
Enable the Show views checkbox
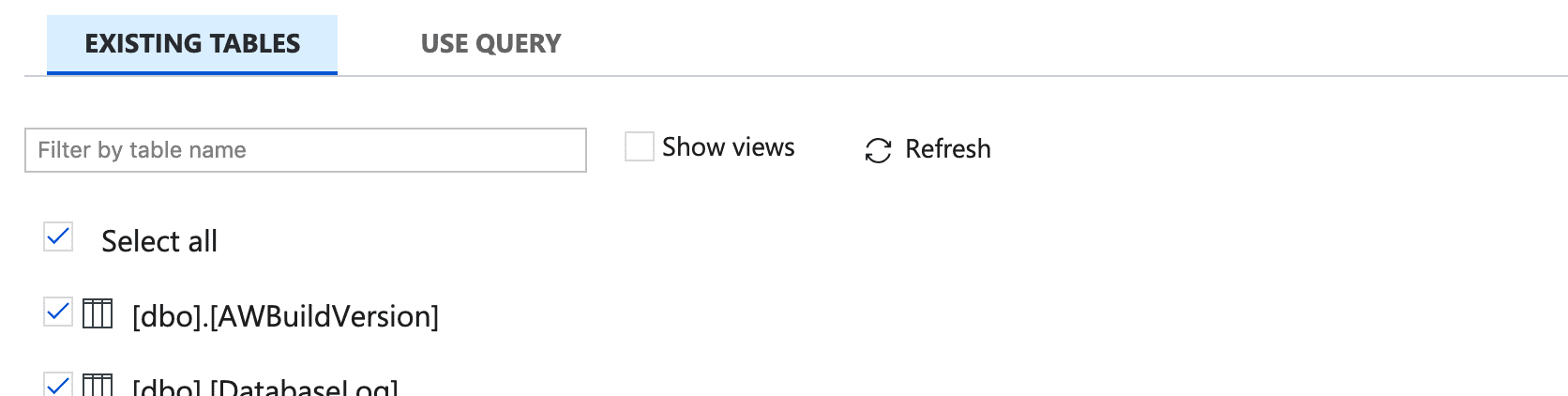tap(640, 146)
